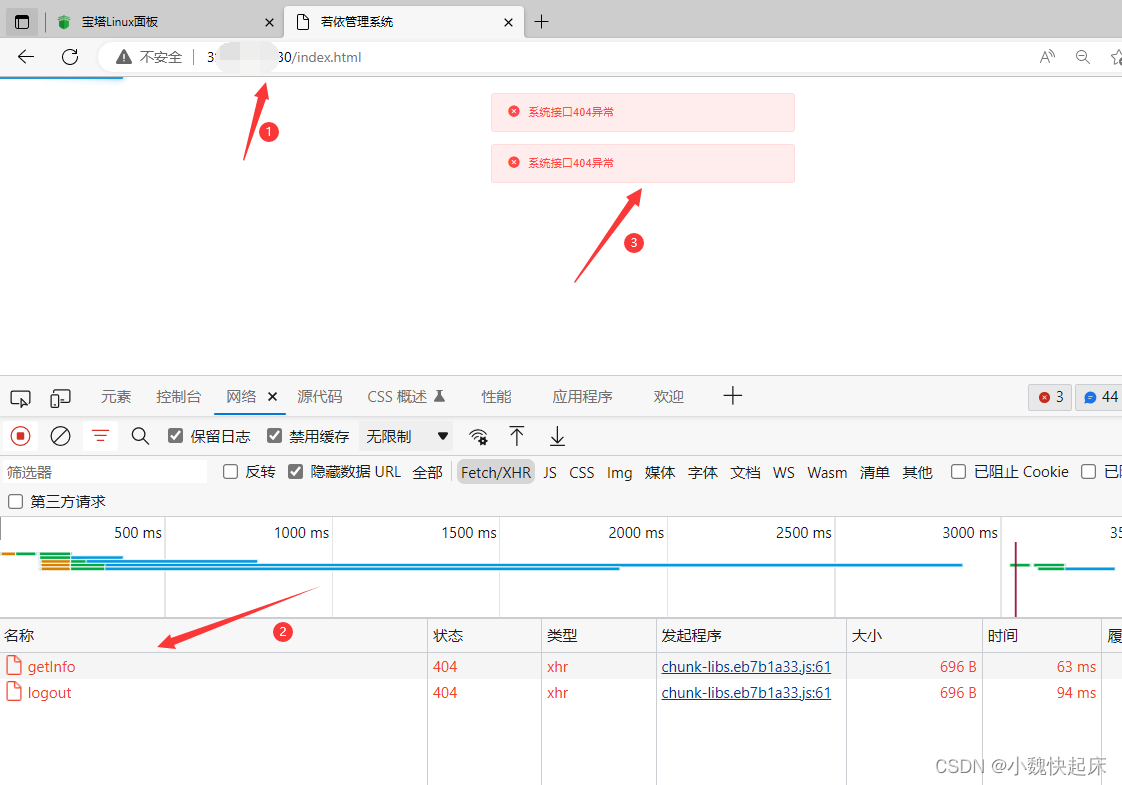Select the getInfo request row

coord(561,666)
